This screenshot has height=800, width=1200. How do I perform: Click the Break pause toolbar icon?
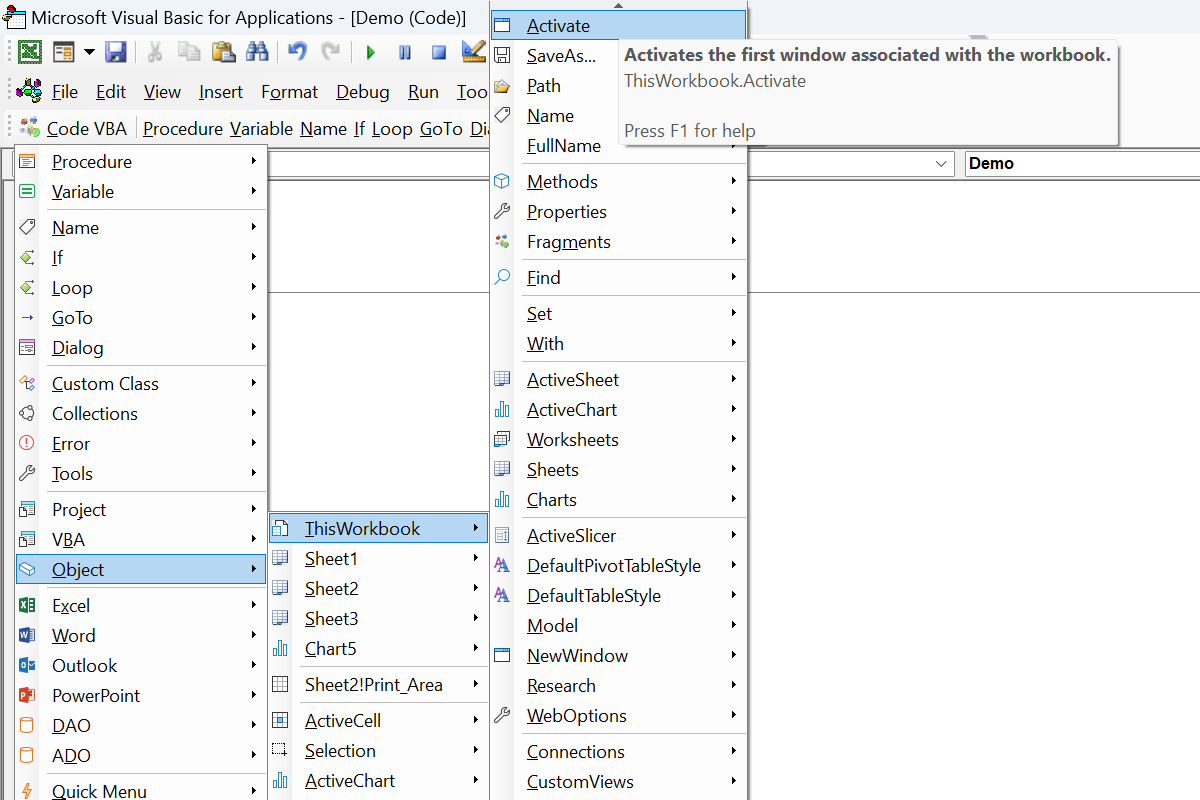click(405, 53)
